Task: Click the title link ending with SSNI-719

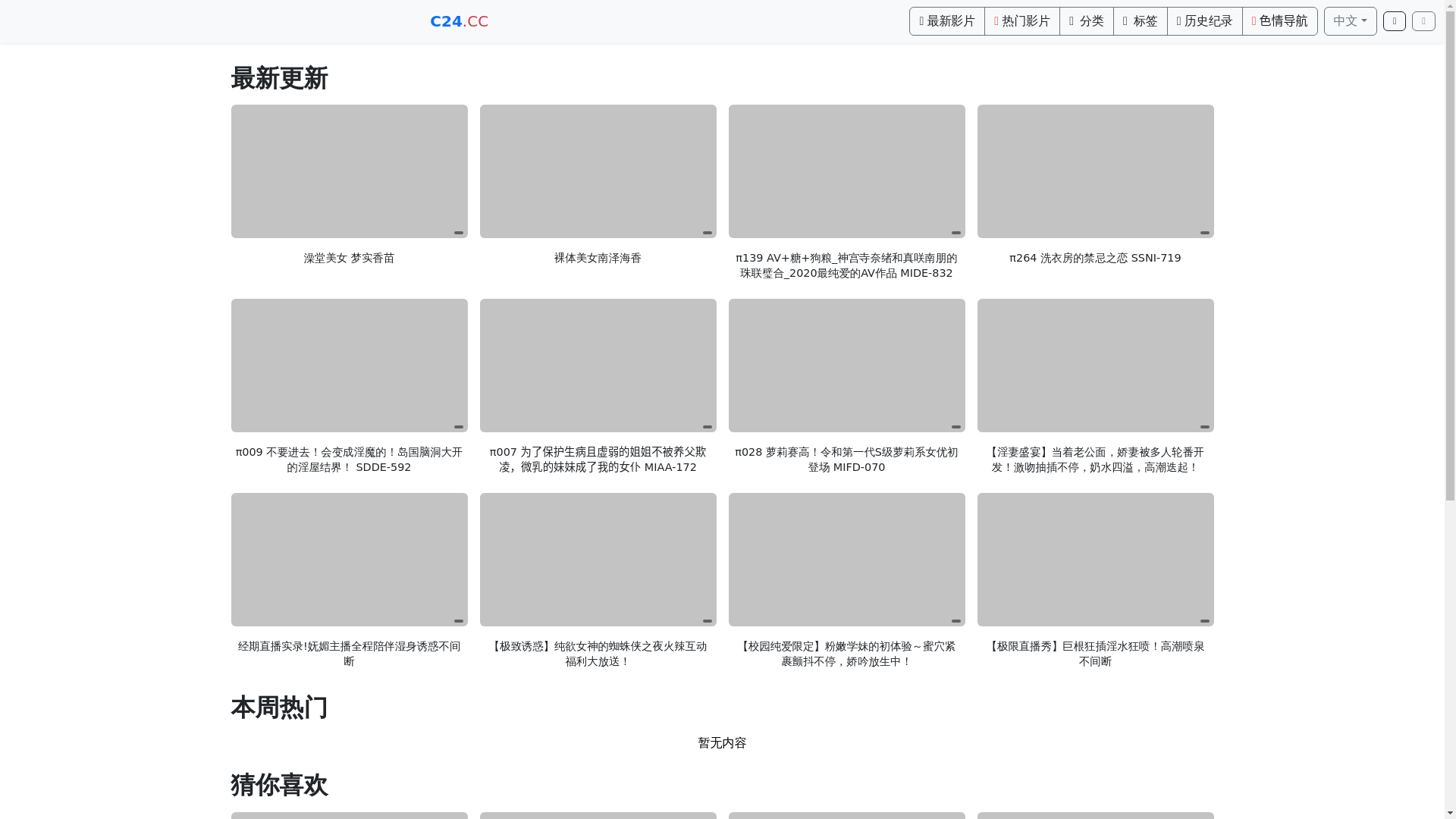Action: pyautogui.click(x=1095, y=258)
